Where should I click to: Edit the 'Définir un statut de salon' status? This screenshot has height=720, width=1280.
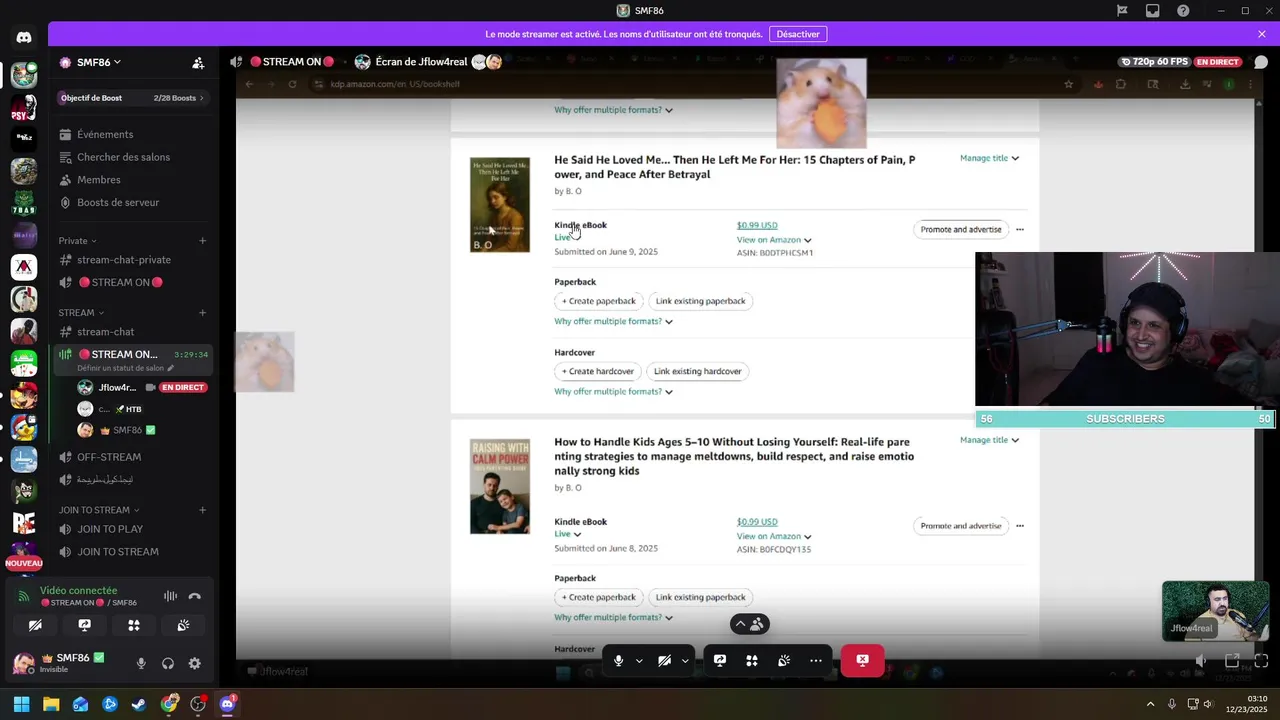pyautogui.click(x=126, y=368)
